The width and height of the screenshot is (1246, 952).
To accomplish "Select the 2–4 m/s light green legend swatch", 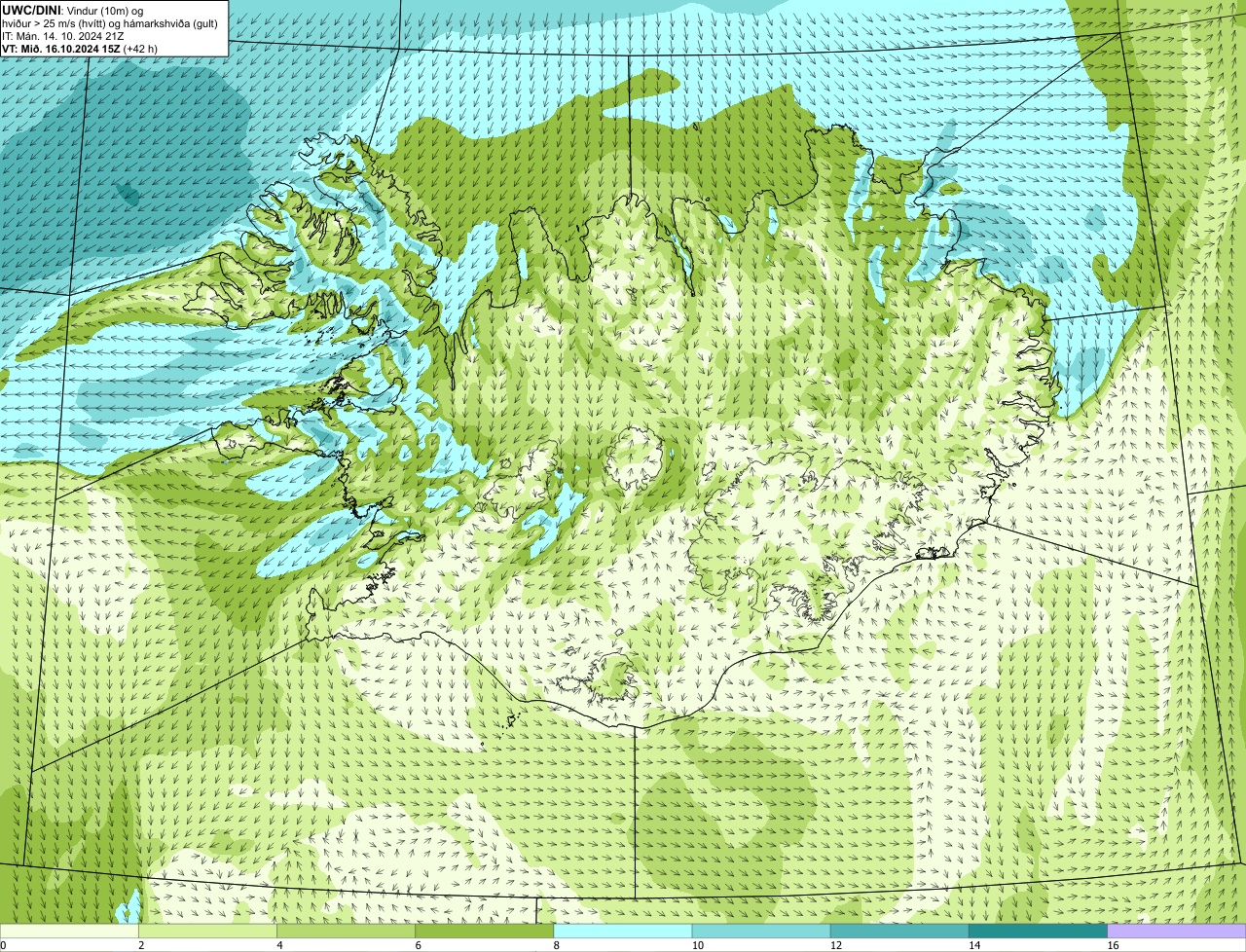I will 207,931.
